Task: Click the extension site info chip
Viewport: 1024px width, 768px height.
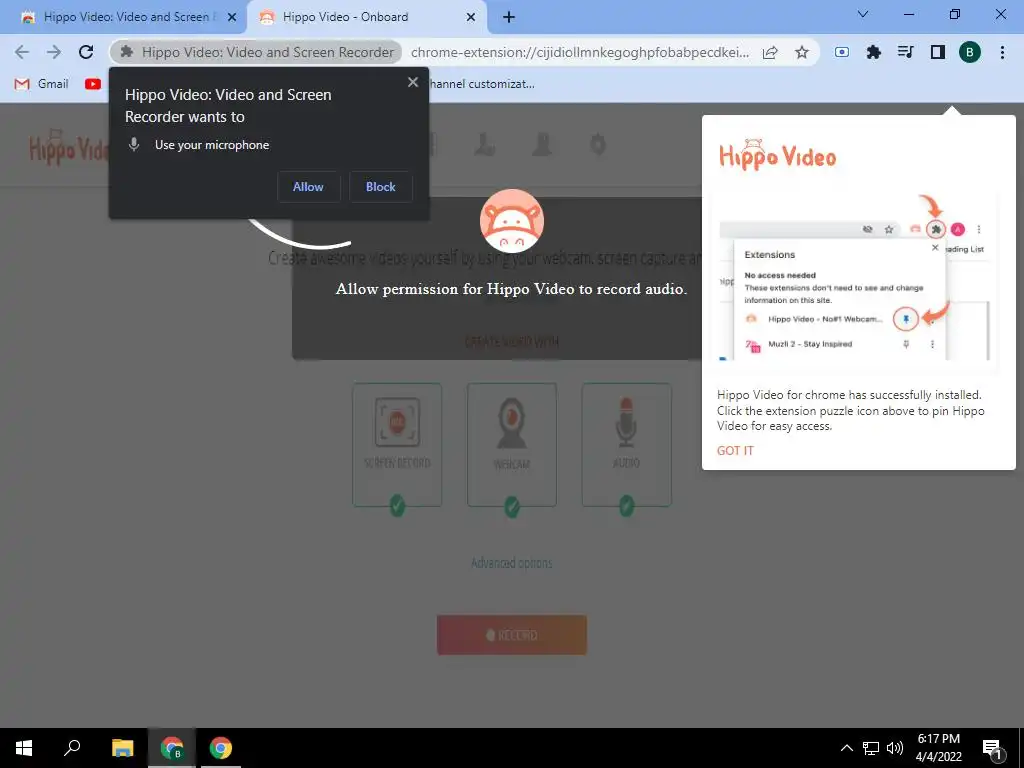Action: tap(257, 52)
